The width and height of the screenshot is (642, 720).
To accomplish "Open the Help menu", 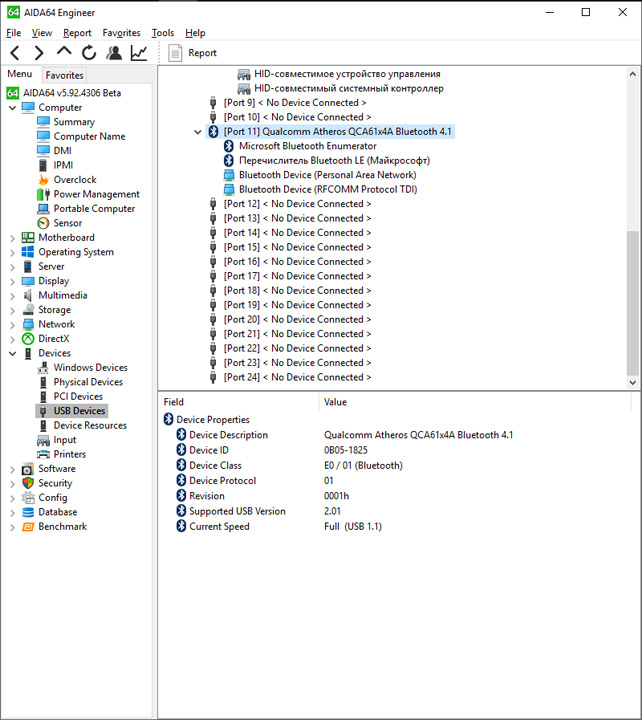I will coord(195,33).
